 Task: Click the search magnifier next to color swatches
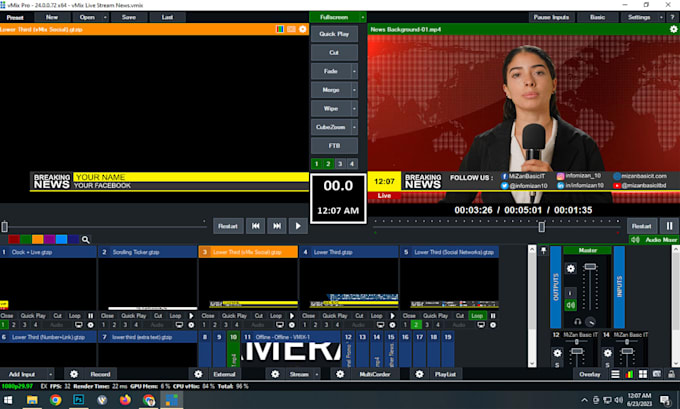pyautogui.click(x=86, y=240)
